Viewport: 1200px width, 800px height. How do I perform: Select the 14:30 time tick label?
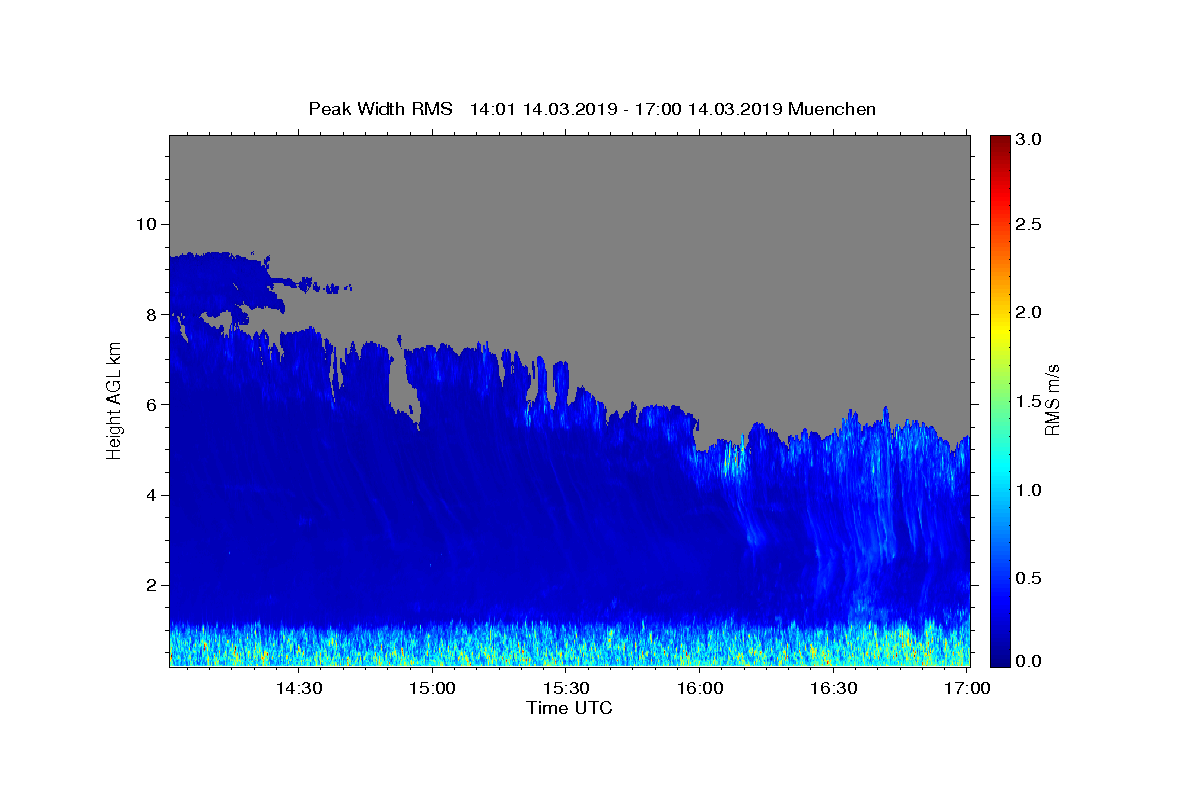tap(298, 688)
